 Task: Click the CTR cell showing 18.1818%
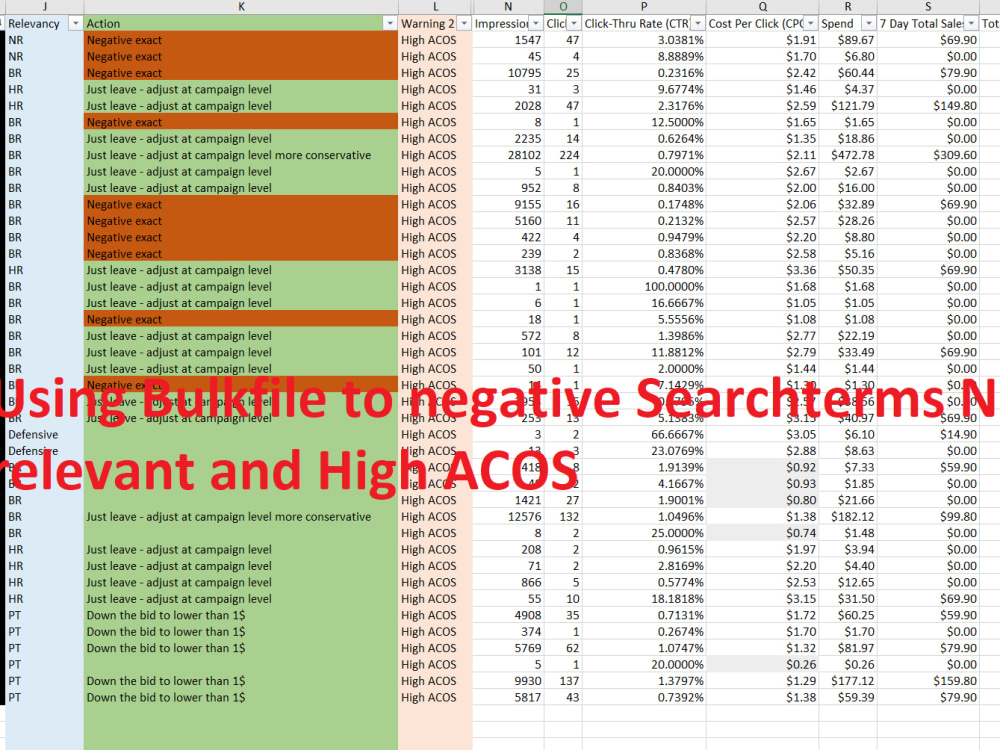[644, 599]
